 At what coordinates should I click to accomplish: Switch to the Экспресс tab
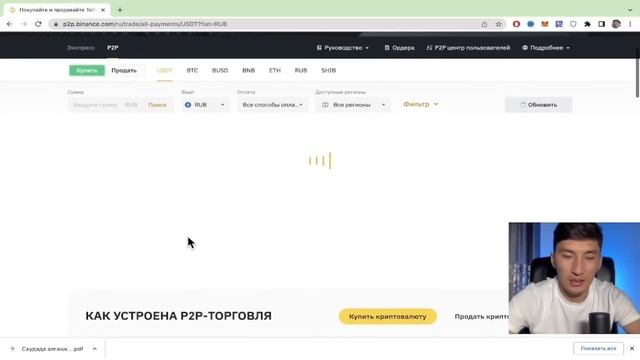pos(80,48)
